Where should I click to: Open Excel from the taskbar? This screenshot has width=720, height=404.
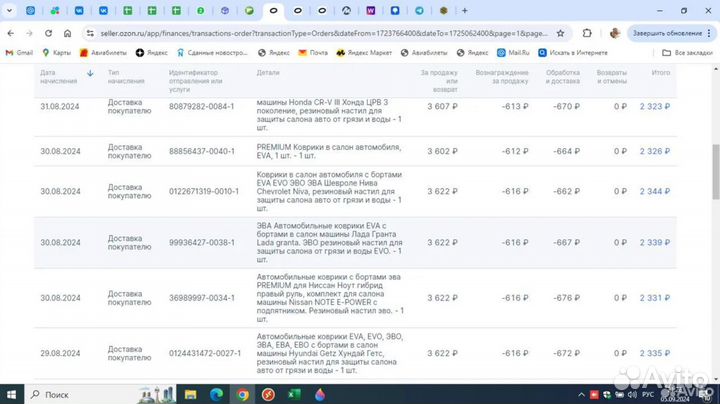[x=294, y=394]
